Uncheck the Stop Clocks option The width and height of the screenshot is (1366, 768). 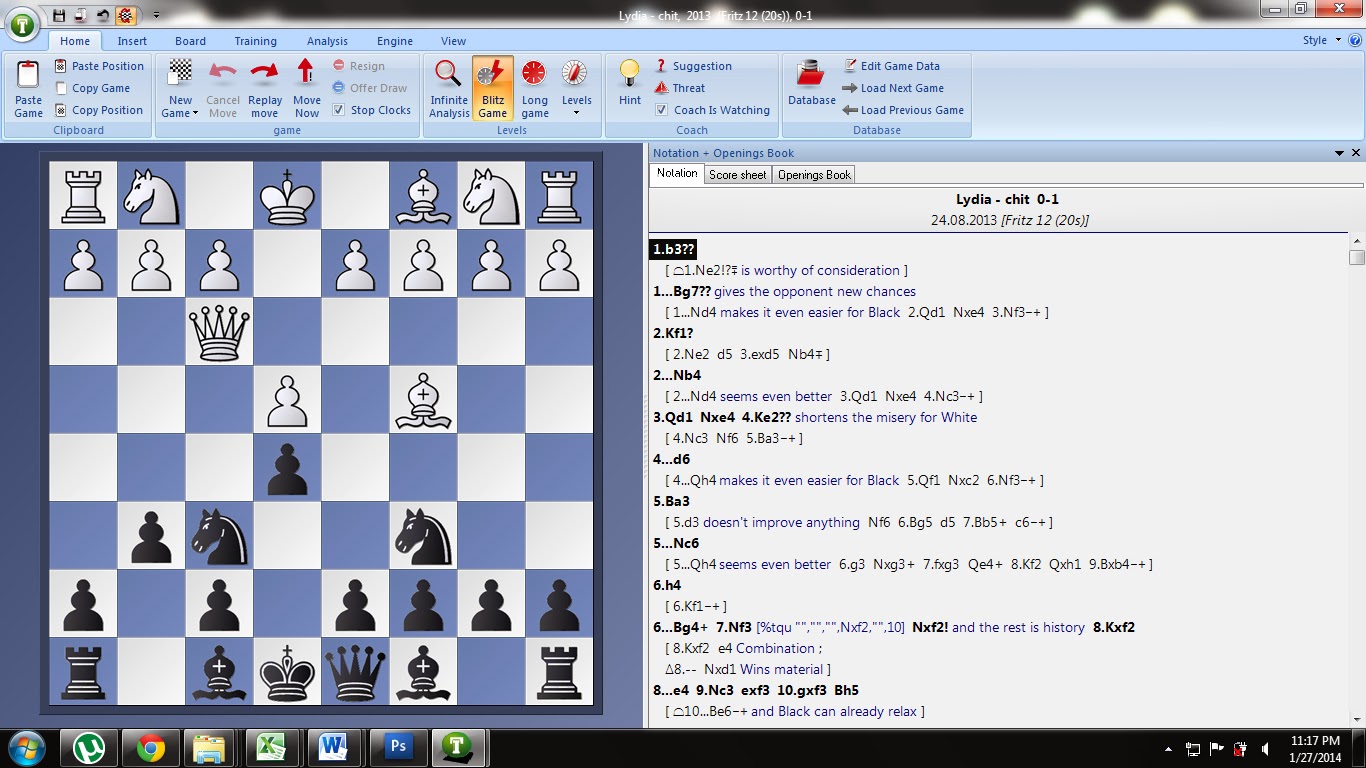[338, 110]
